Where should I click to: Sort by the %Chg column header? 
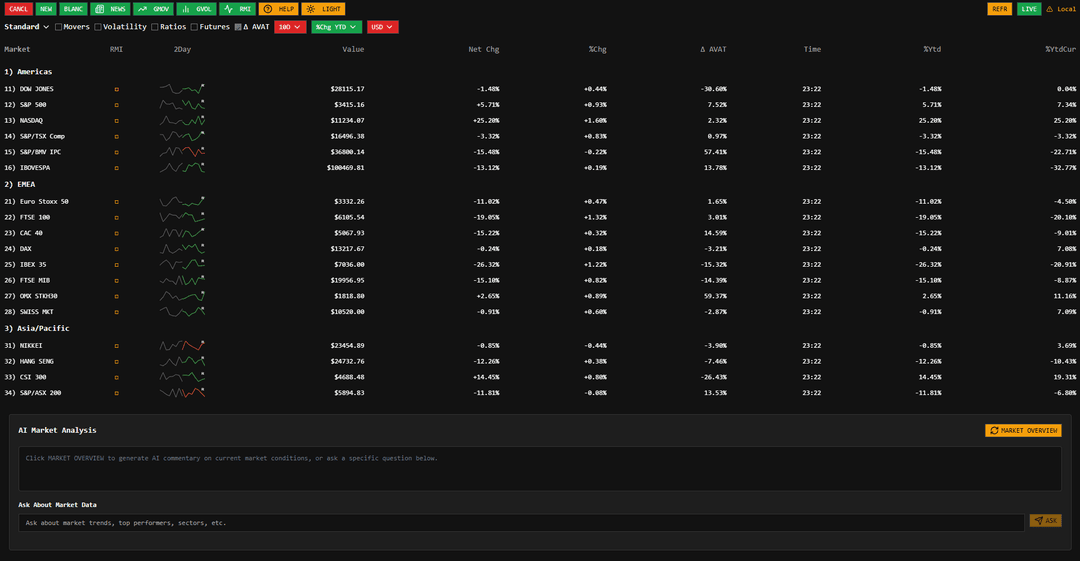tap(597, 50)
